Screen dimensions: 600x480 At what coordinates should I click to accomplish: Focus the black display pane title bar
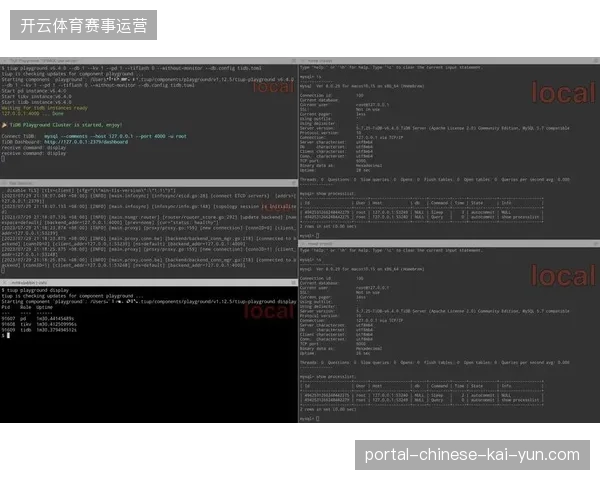[x=149, y=282]
